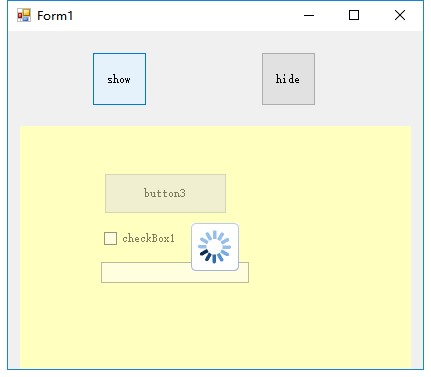Click gray form area between show and hide

(x=204, y=79)
